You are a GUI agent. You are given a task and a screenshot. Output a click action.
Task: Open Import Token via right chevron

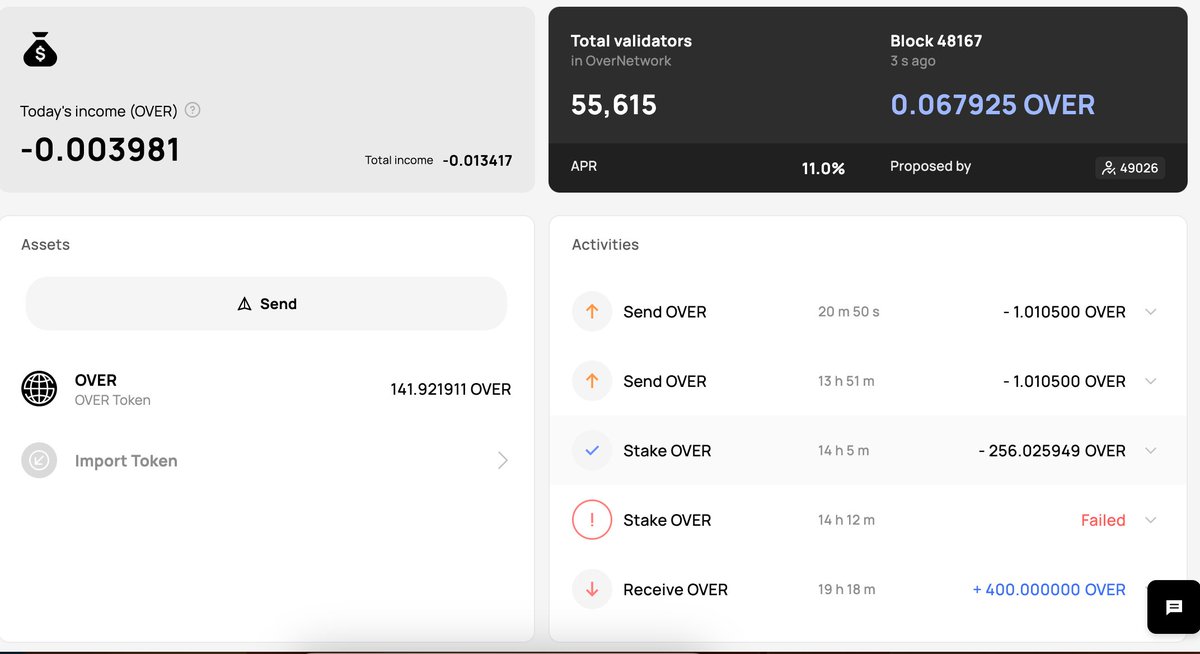coord(502,461)
